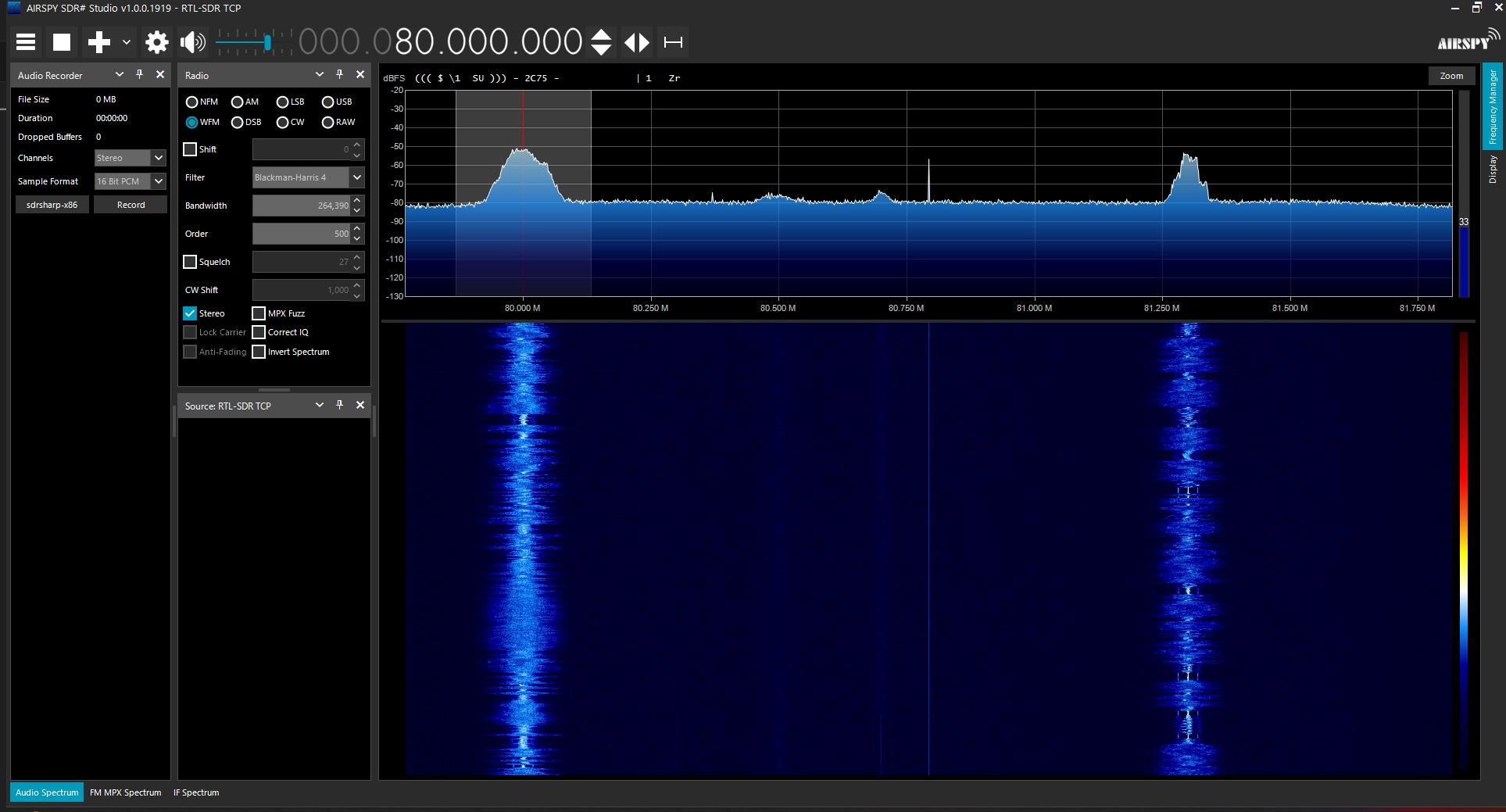Click the Order value field 500
Viewport: 1506px width, 812px height.
[x=301, y=234]
